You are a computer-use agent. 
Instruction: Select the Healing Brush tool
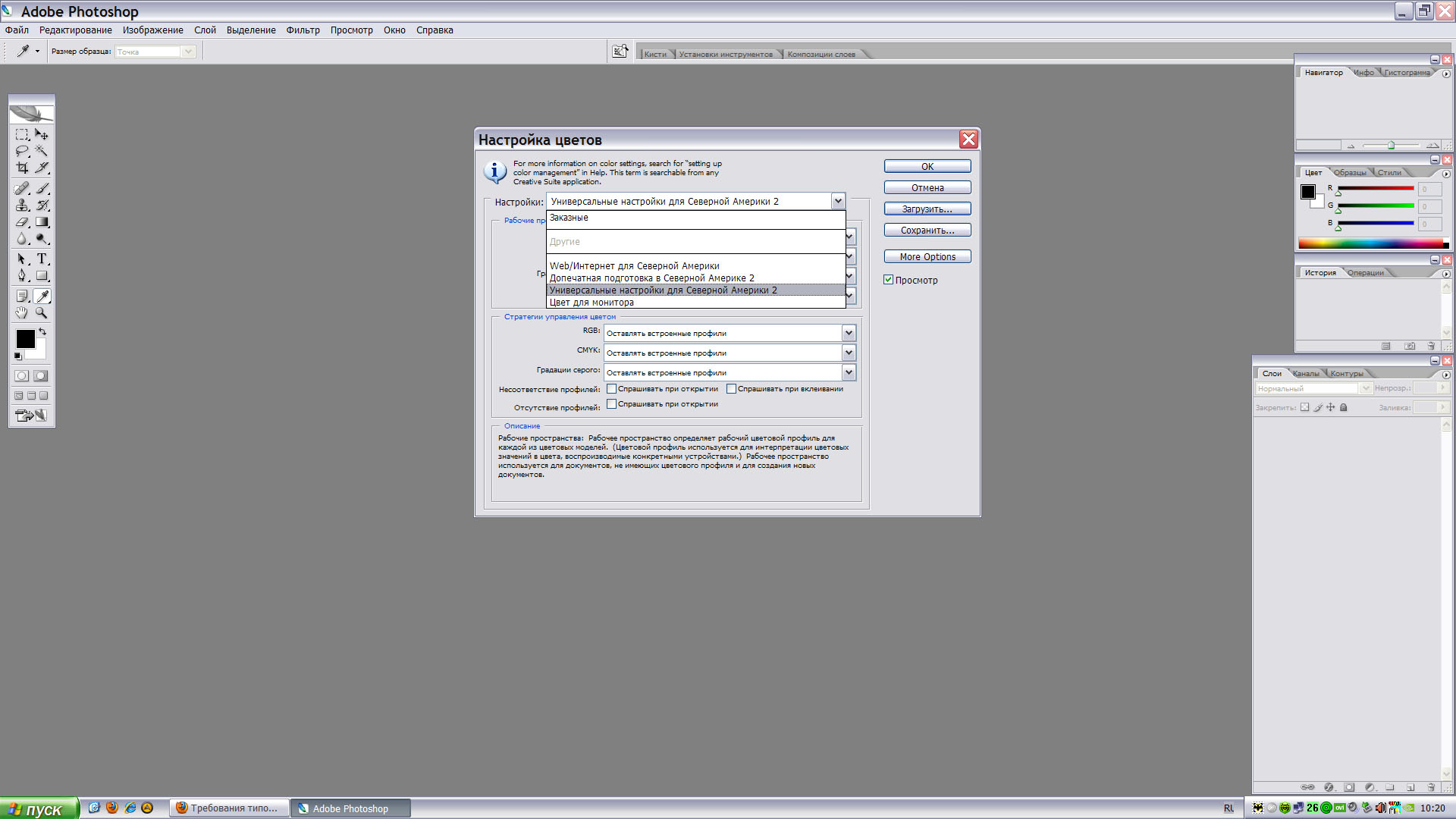pos(22,189)
